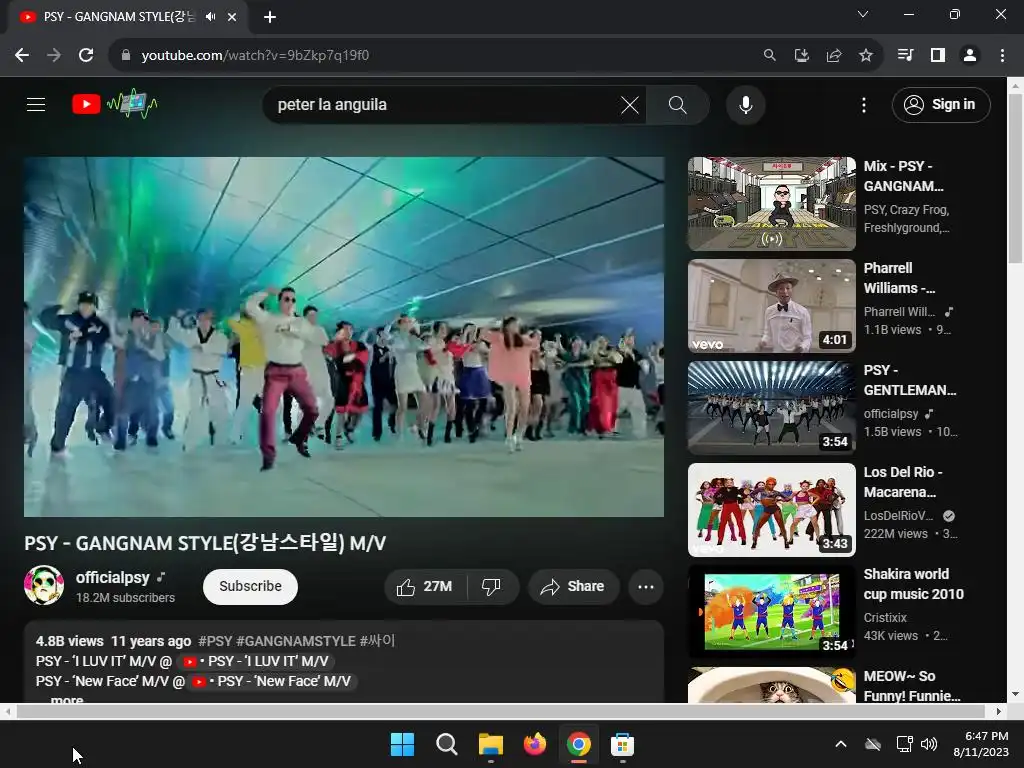Like the video with 27M likes
The width and height of the screenshot is (1024, 768).
(425, 586)
